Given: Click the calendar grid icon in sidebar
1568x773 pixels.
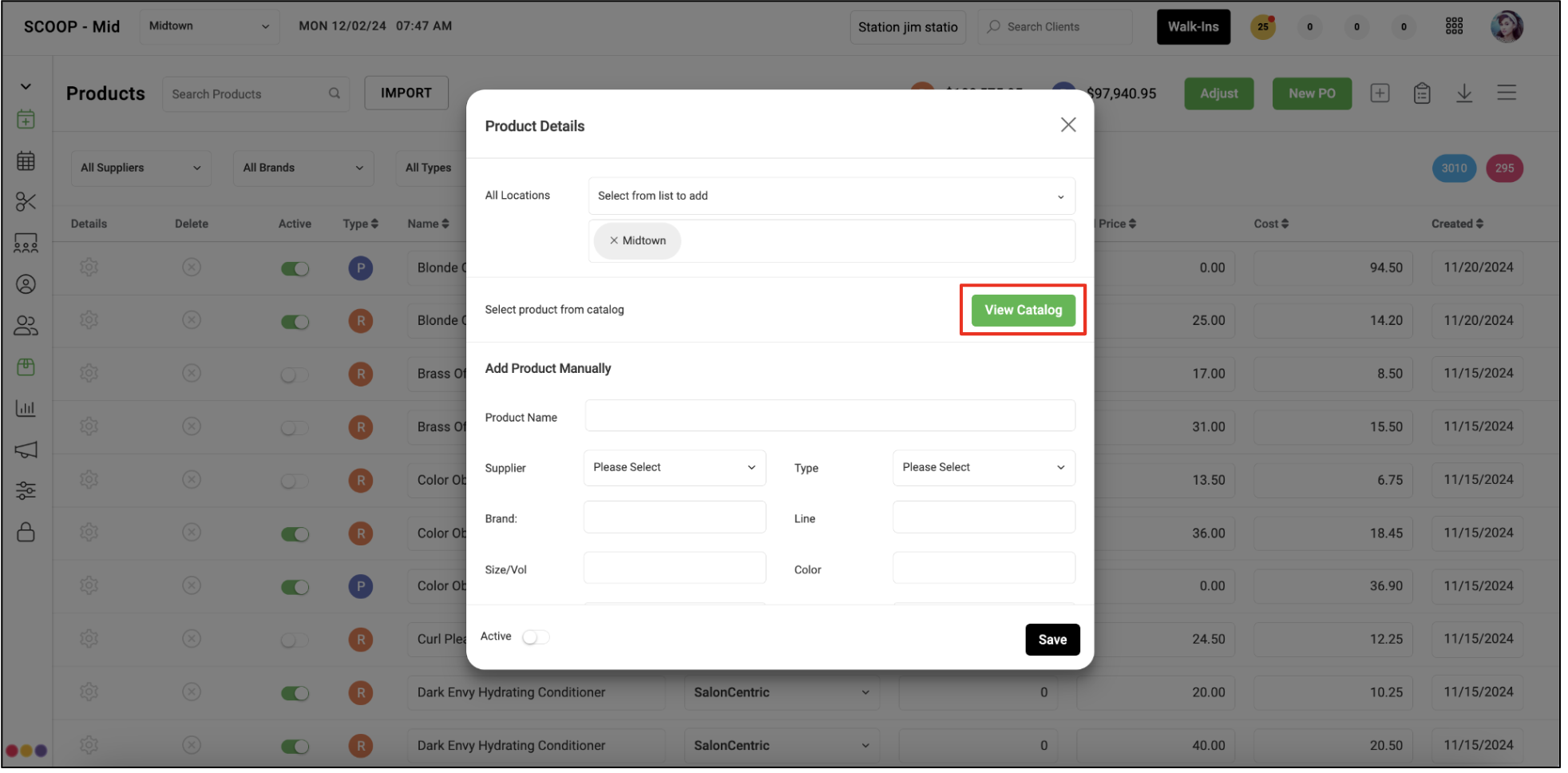Looking at the screenshot, I should coord(26,161).
